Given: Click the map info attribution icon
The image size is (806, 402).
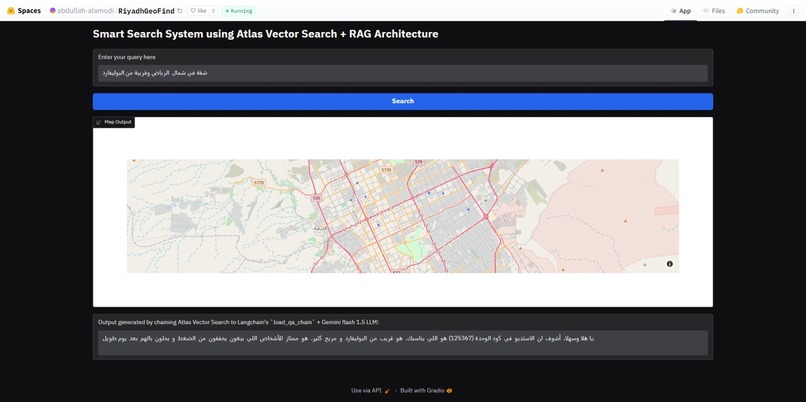Looking at the screenshot, I should 670,264.
